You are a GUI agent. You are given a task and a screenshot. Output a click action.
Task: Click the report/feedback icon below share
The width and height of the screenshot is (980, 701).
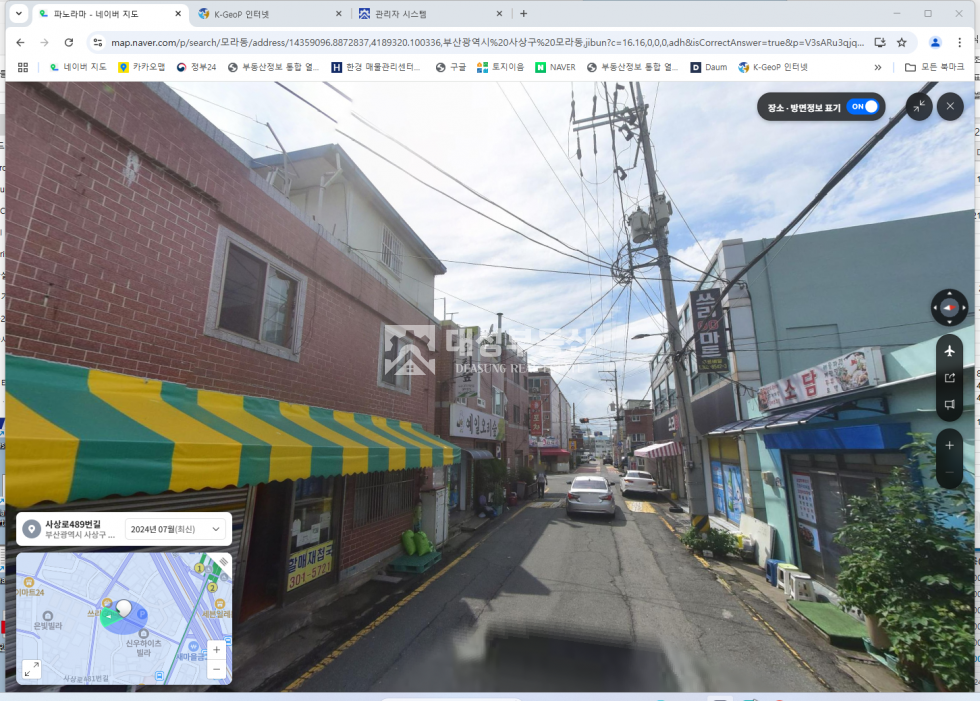tap(949, 405)
